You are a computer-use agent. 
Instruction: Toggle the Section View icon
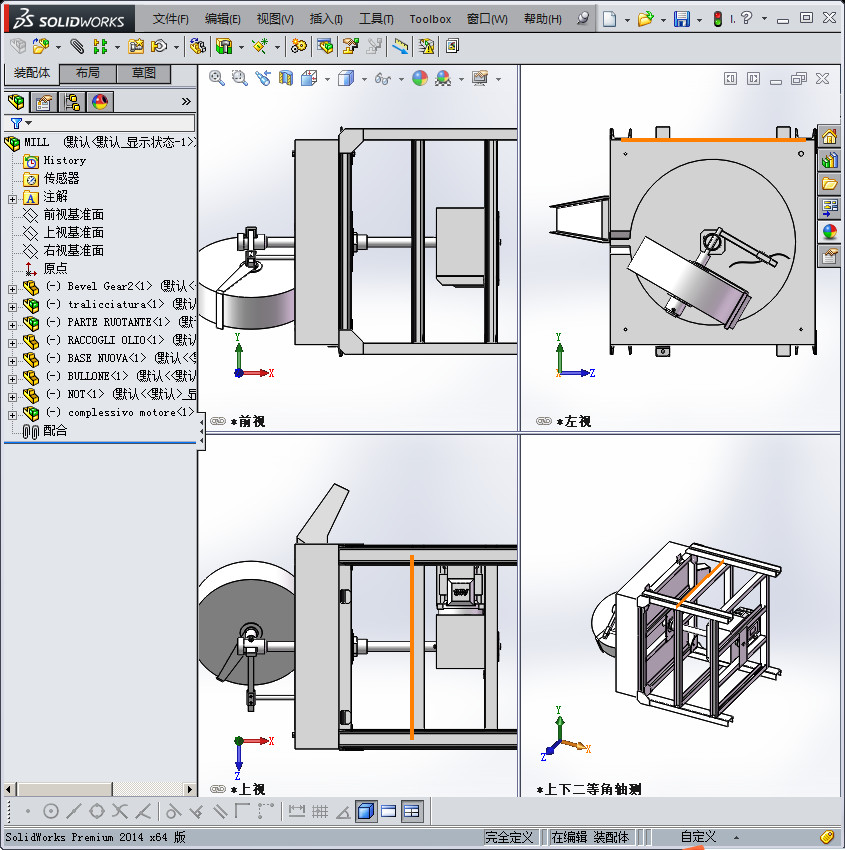click(x=286, y=79)
